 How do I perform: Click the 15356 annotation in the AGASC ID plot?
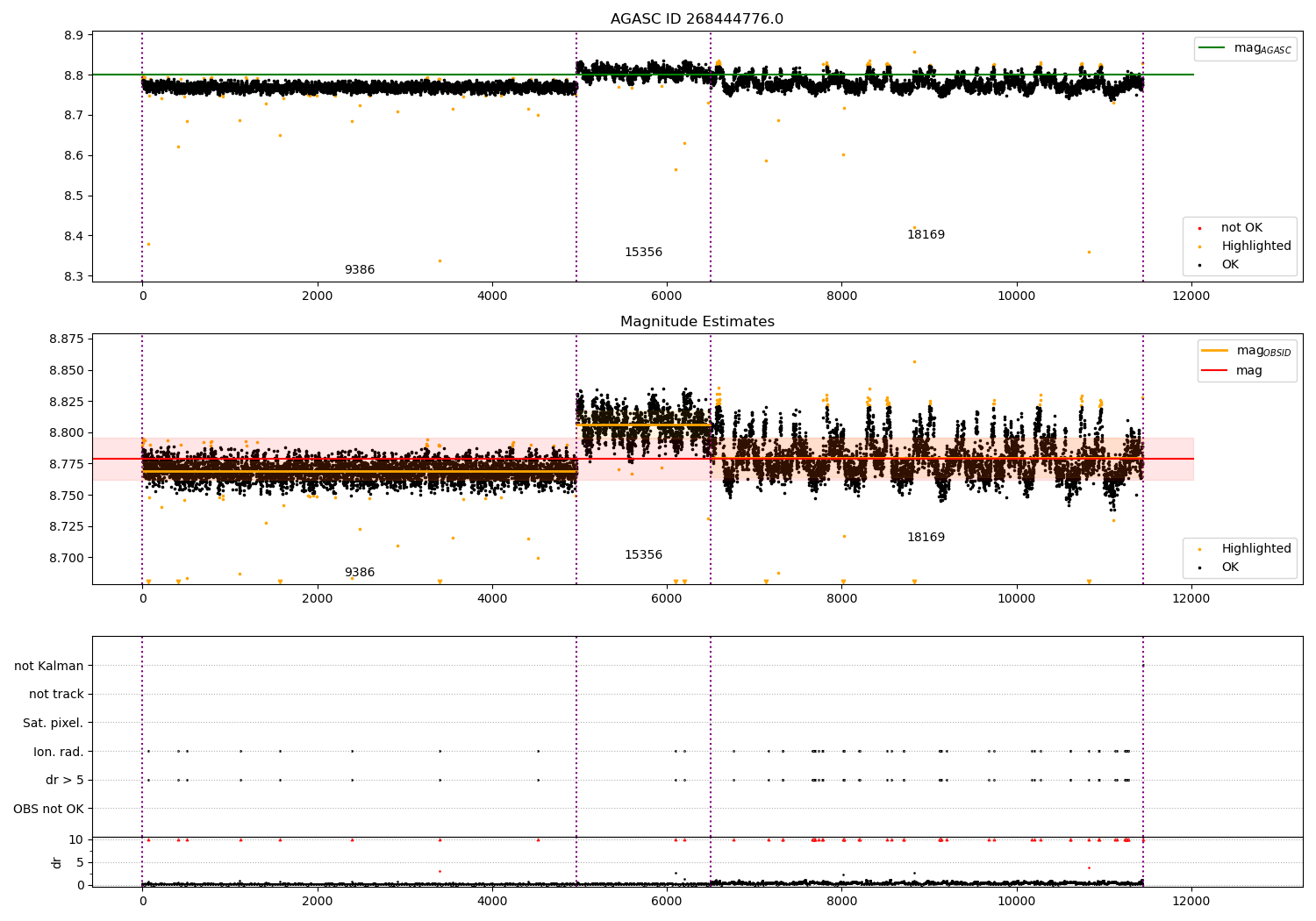(643, 253)
